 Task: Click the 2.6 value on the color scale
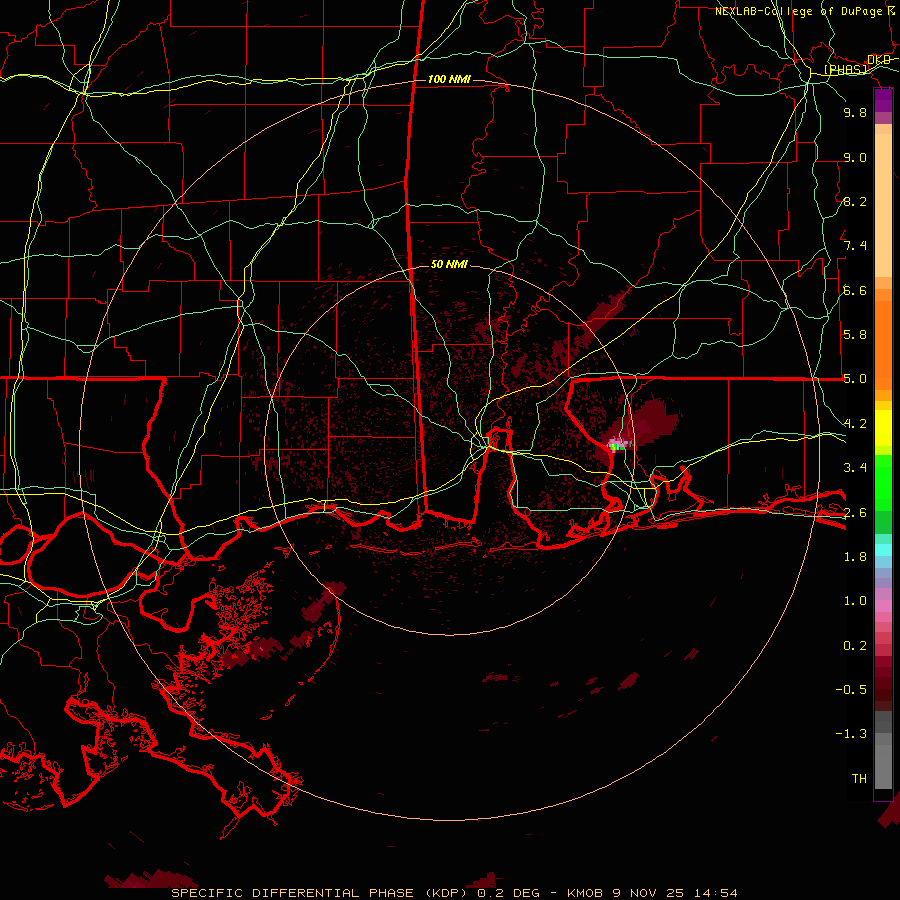point(855,513)
